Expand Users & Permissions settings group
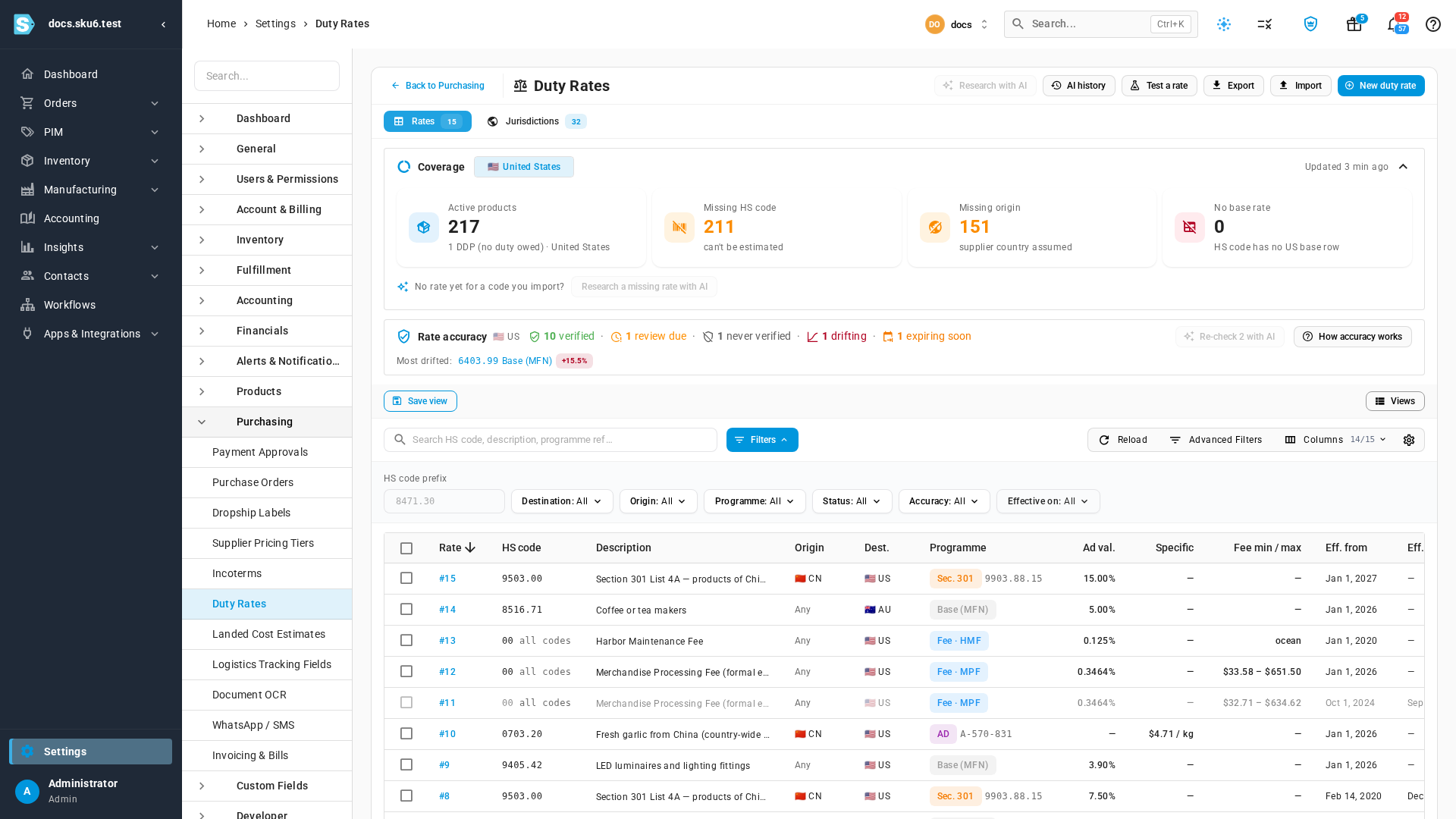Screen dimensions: 1456x819 coord(267,180)
